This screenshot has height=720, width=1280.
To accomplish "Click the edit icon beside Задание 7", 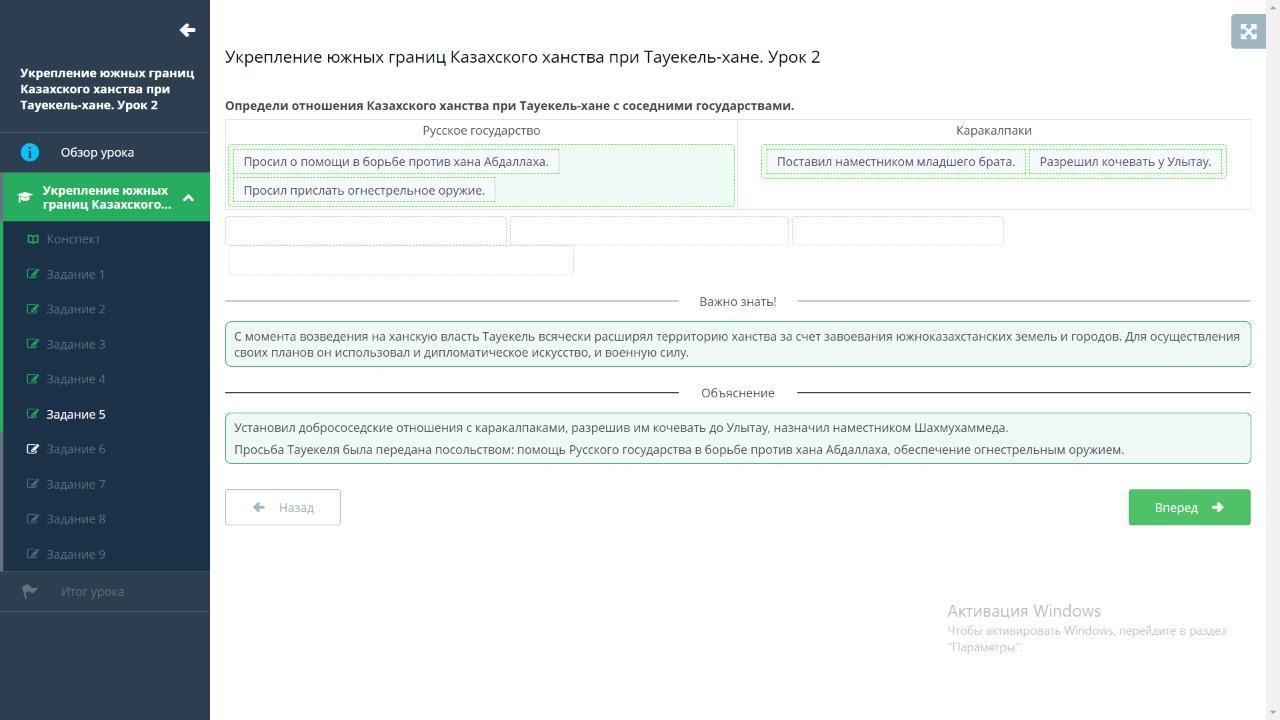I will pos(33,484).
